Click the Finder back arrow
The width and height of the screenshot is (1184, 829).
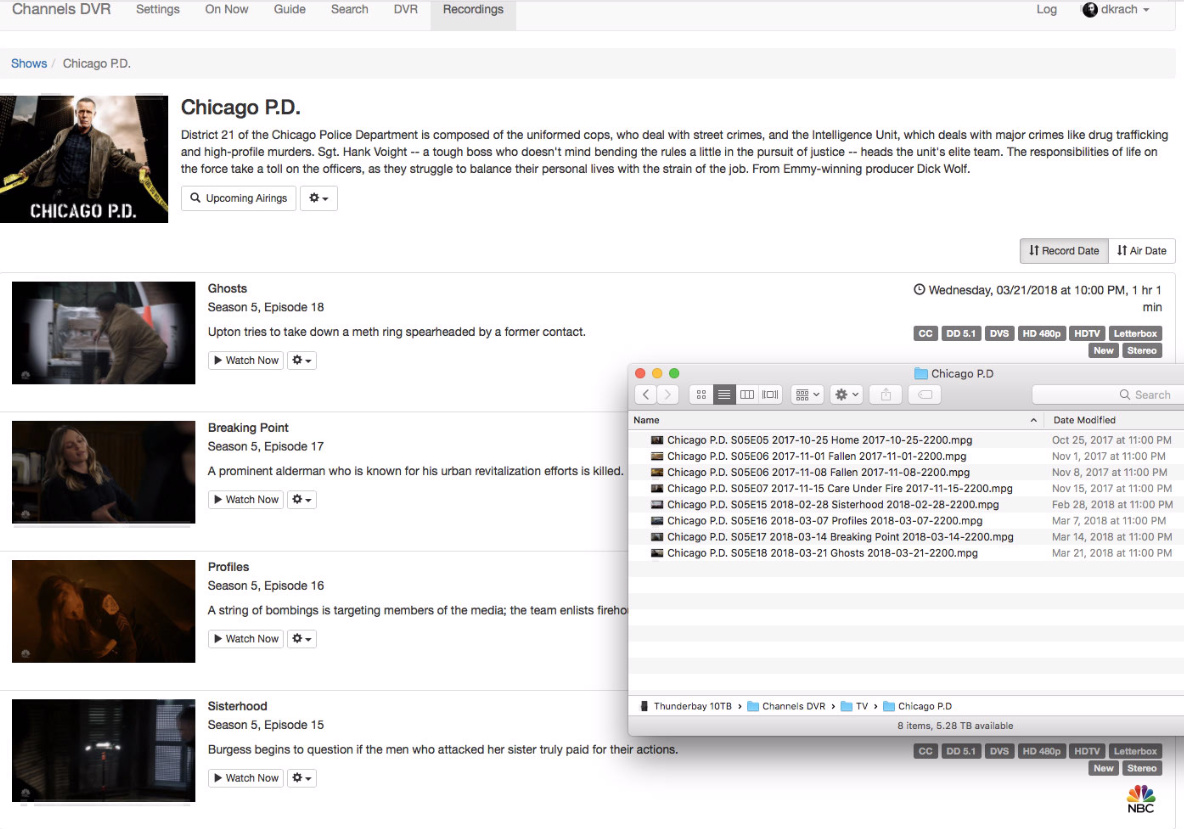click(x=646, y=395)
